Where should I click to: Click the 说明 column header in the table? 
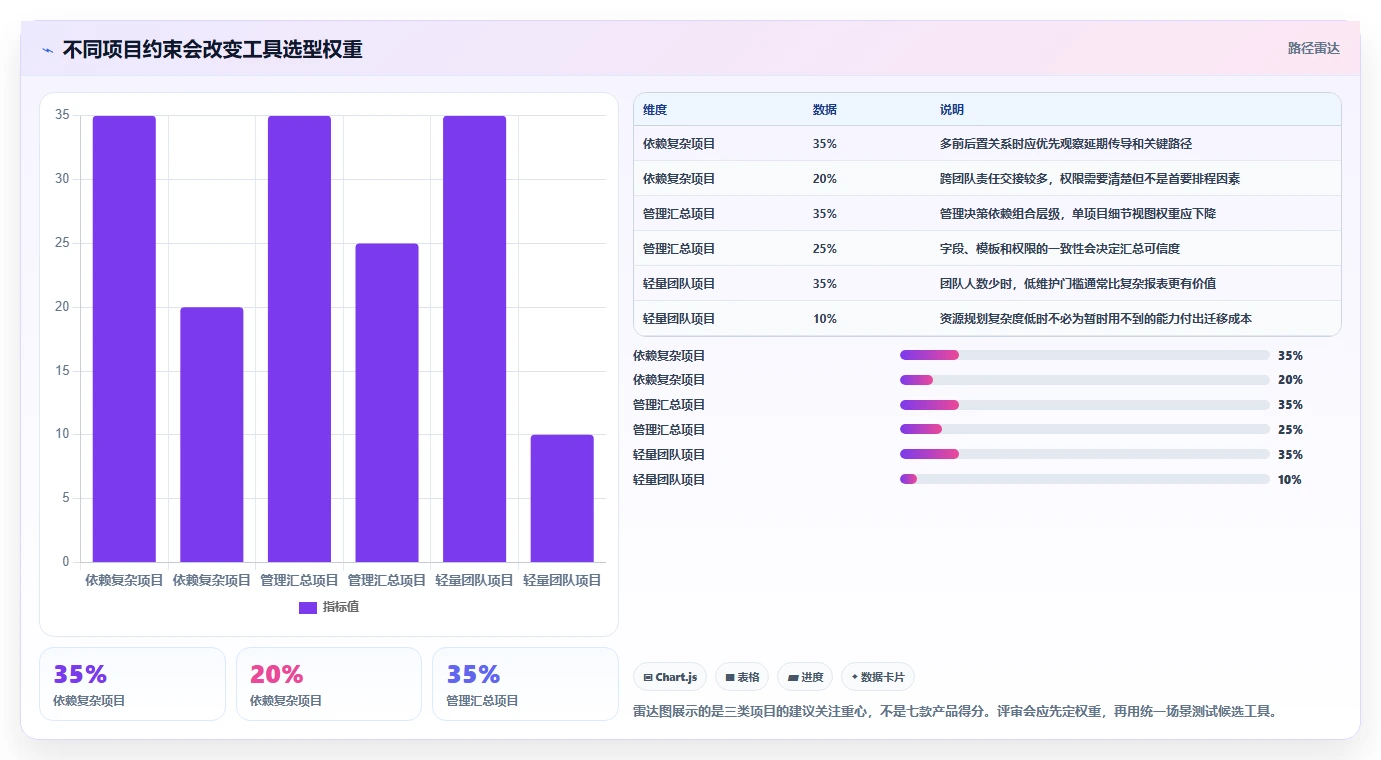pos(952,110)
